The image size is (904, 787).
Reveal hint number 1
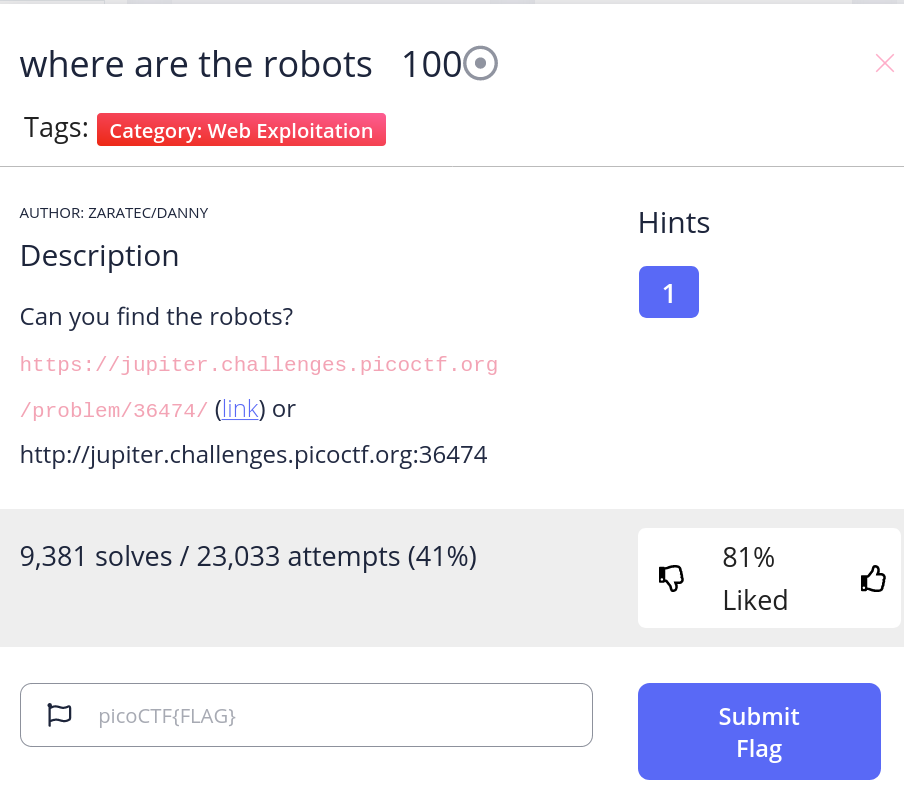click(668, 292)
